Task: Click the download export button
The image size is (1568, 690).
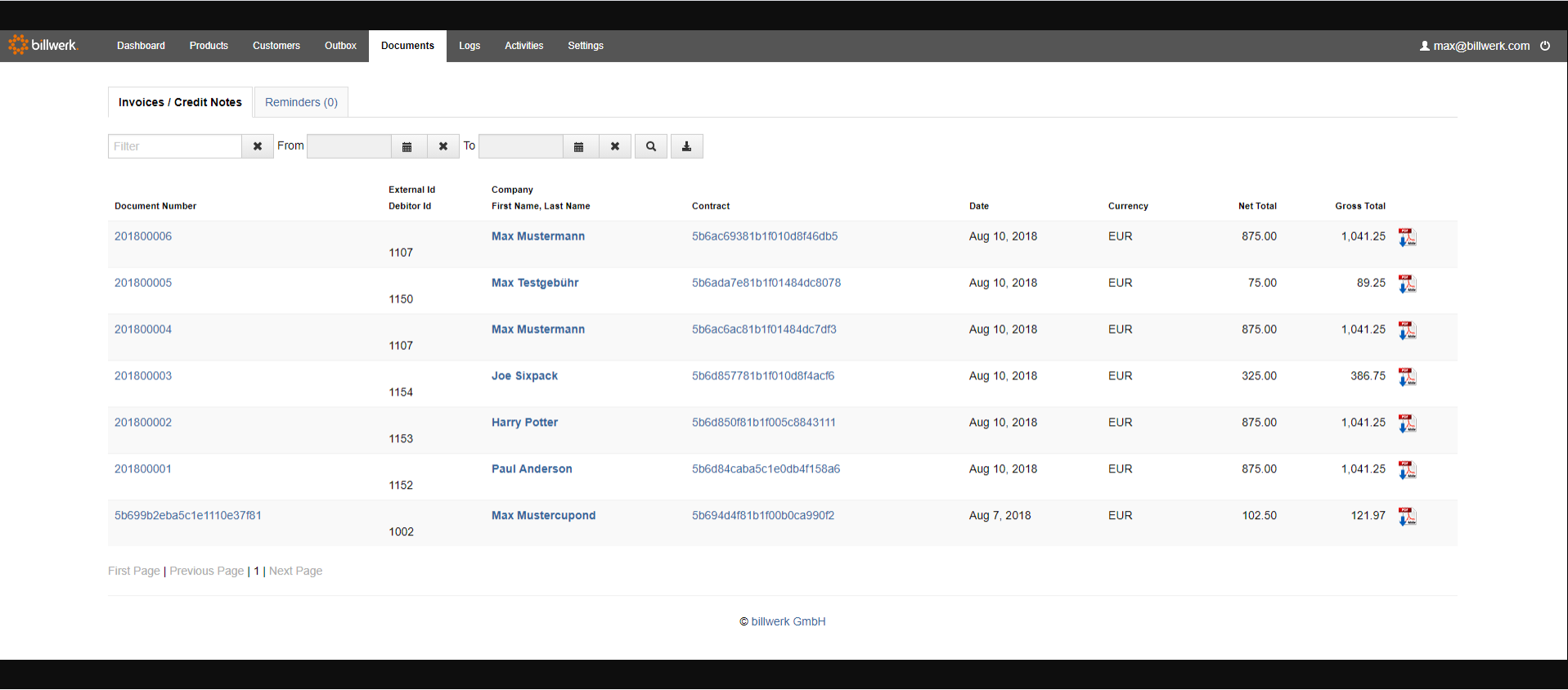Action: (687, 146)
